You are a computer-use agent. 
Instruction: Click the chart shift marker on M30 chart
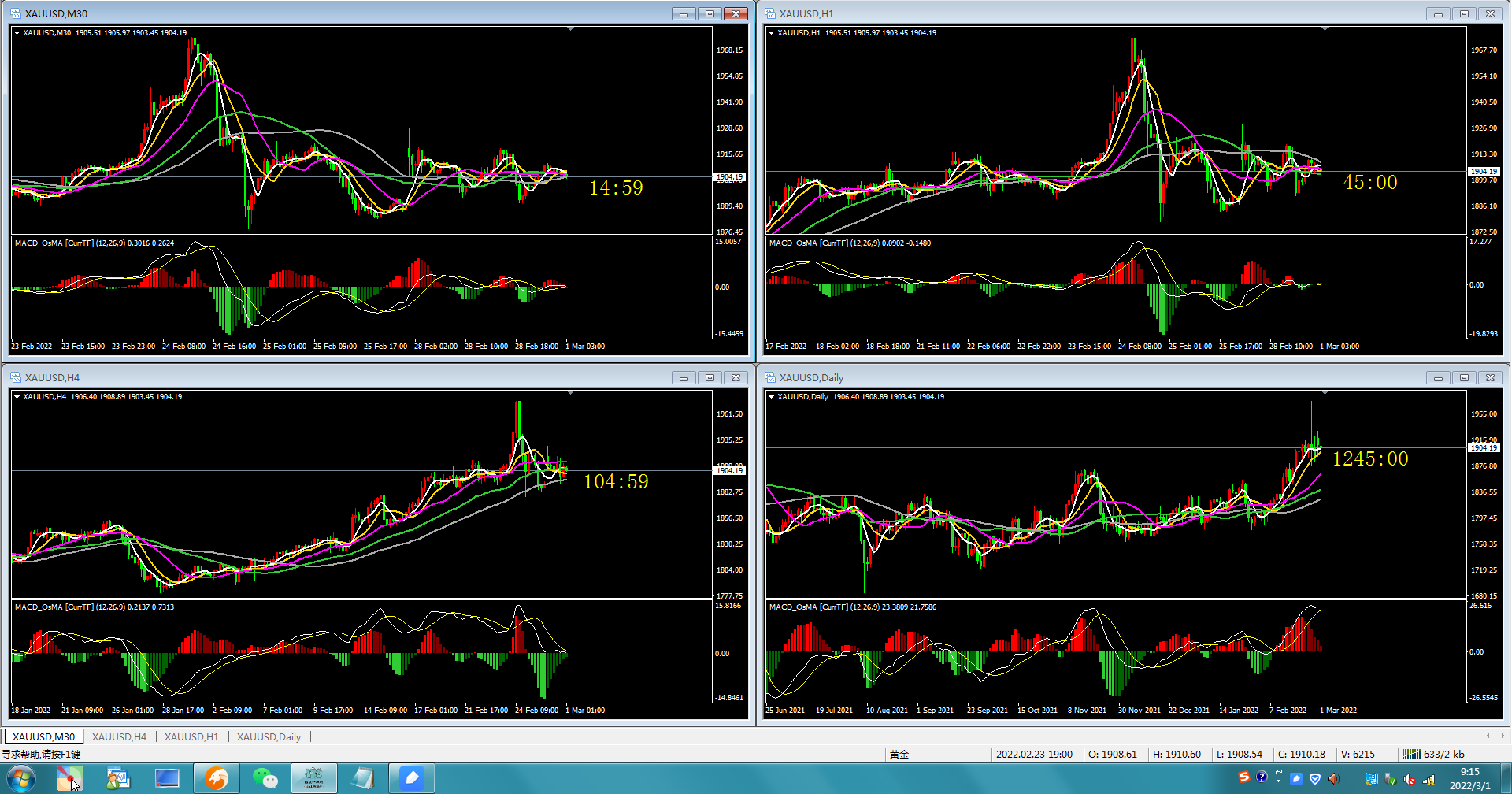click(570, 29)
